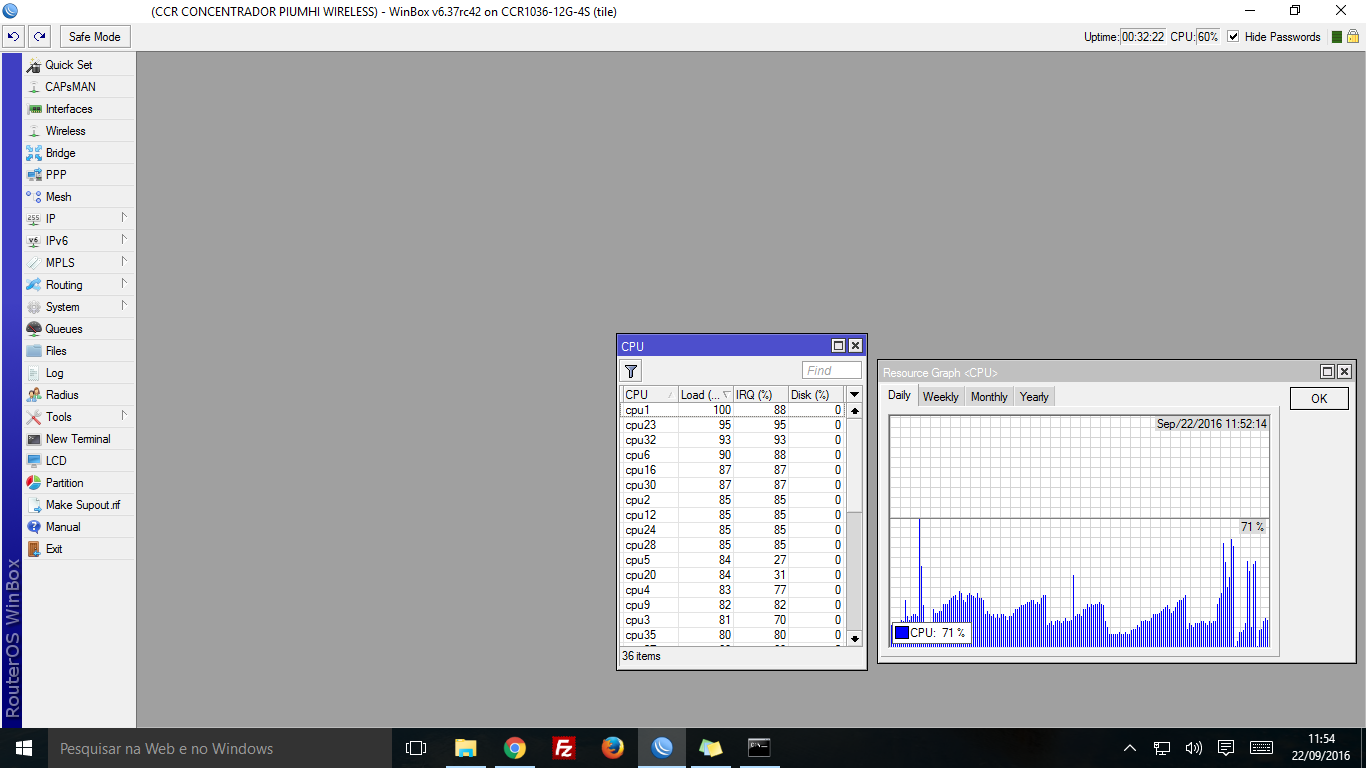Show hidden system tray icons
Image resolution: width=1366 pixels, height=768 pixels.
[1130, 748]
